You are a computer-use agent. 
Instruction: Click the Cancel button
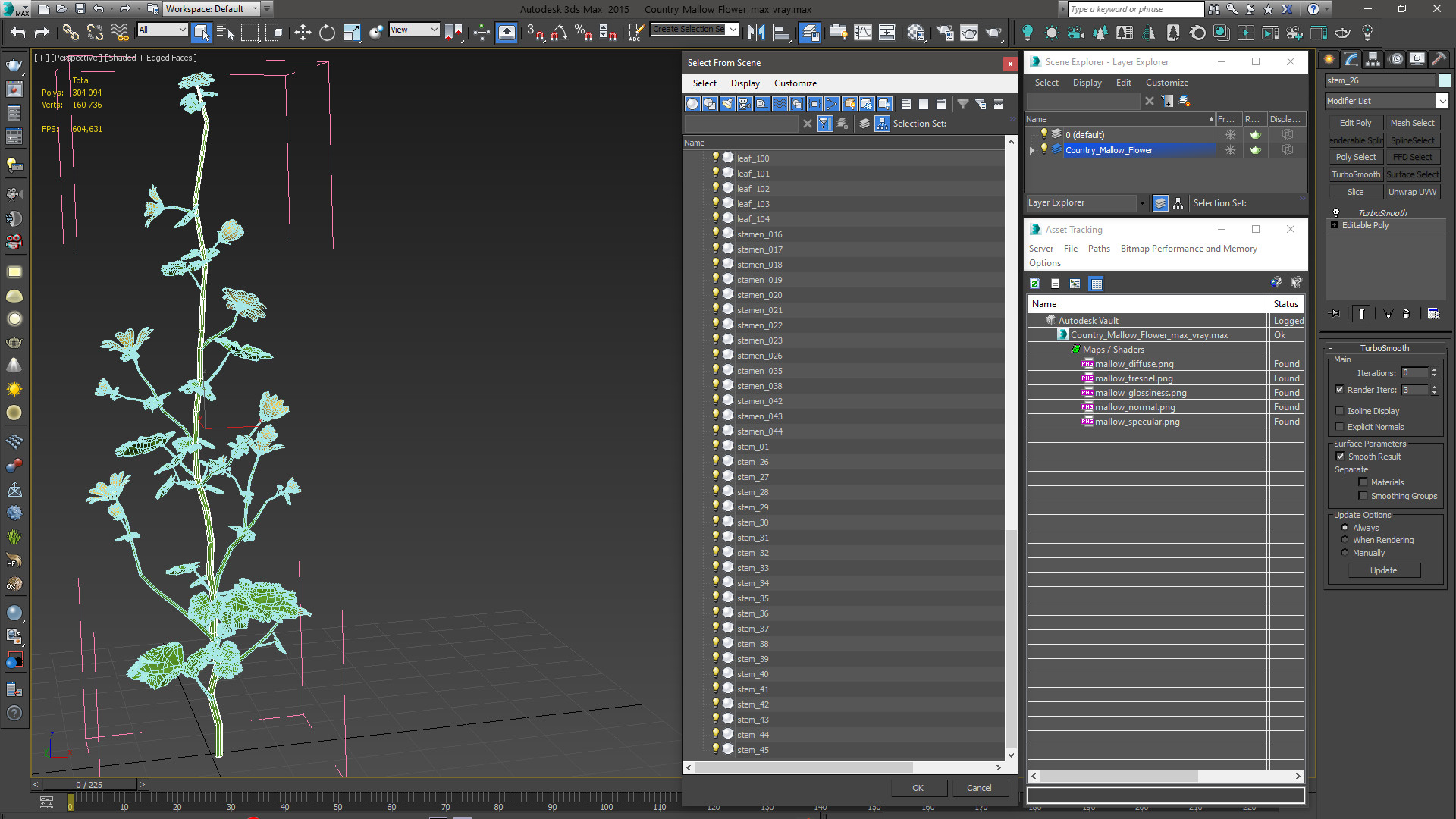[x=979, y=788]
